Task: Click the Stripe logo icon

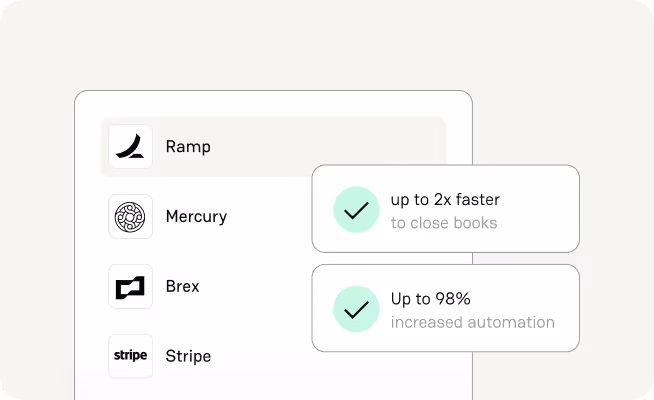Action: (x=130, y=356)
